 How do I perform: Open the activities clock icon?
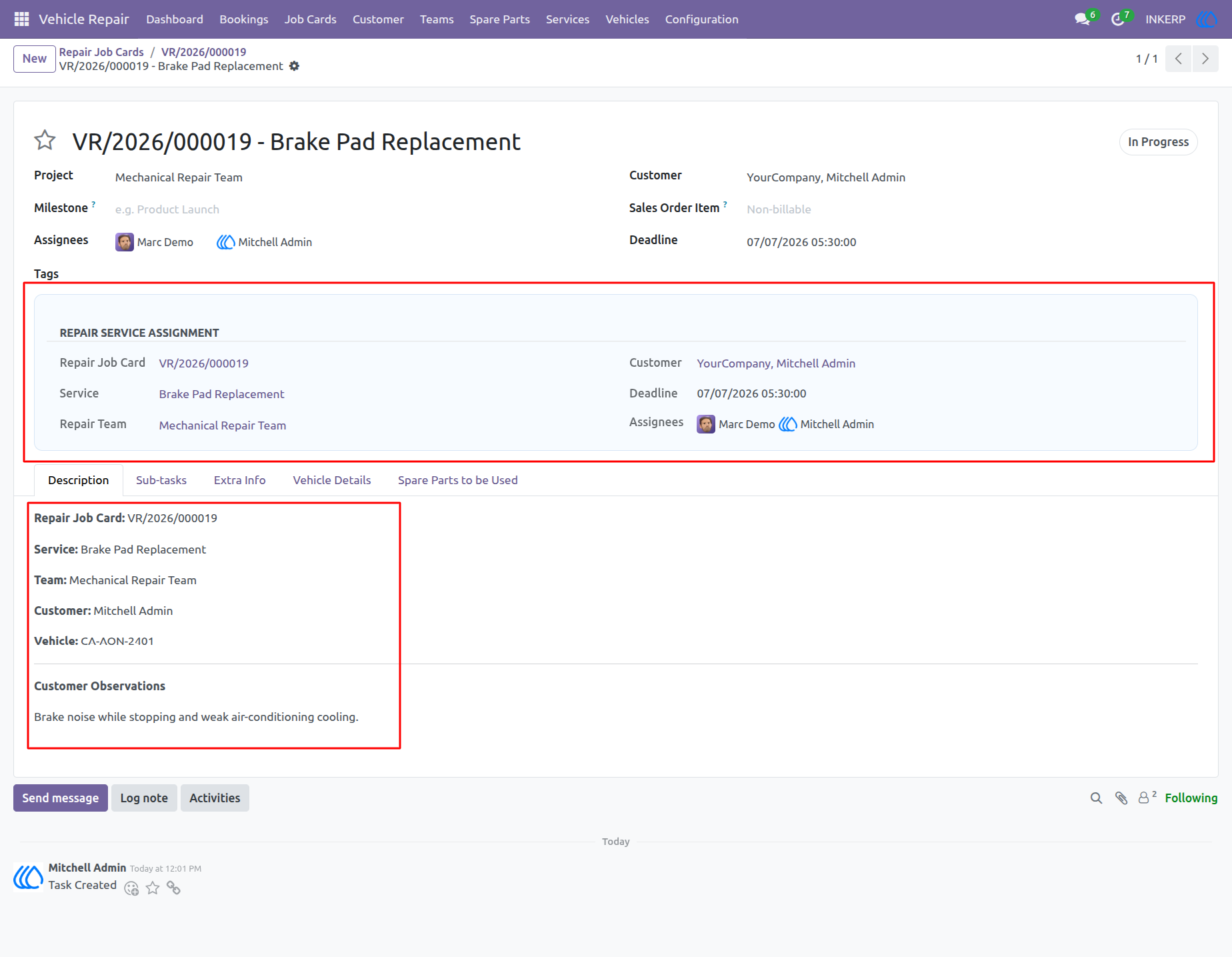(1118, 19)
